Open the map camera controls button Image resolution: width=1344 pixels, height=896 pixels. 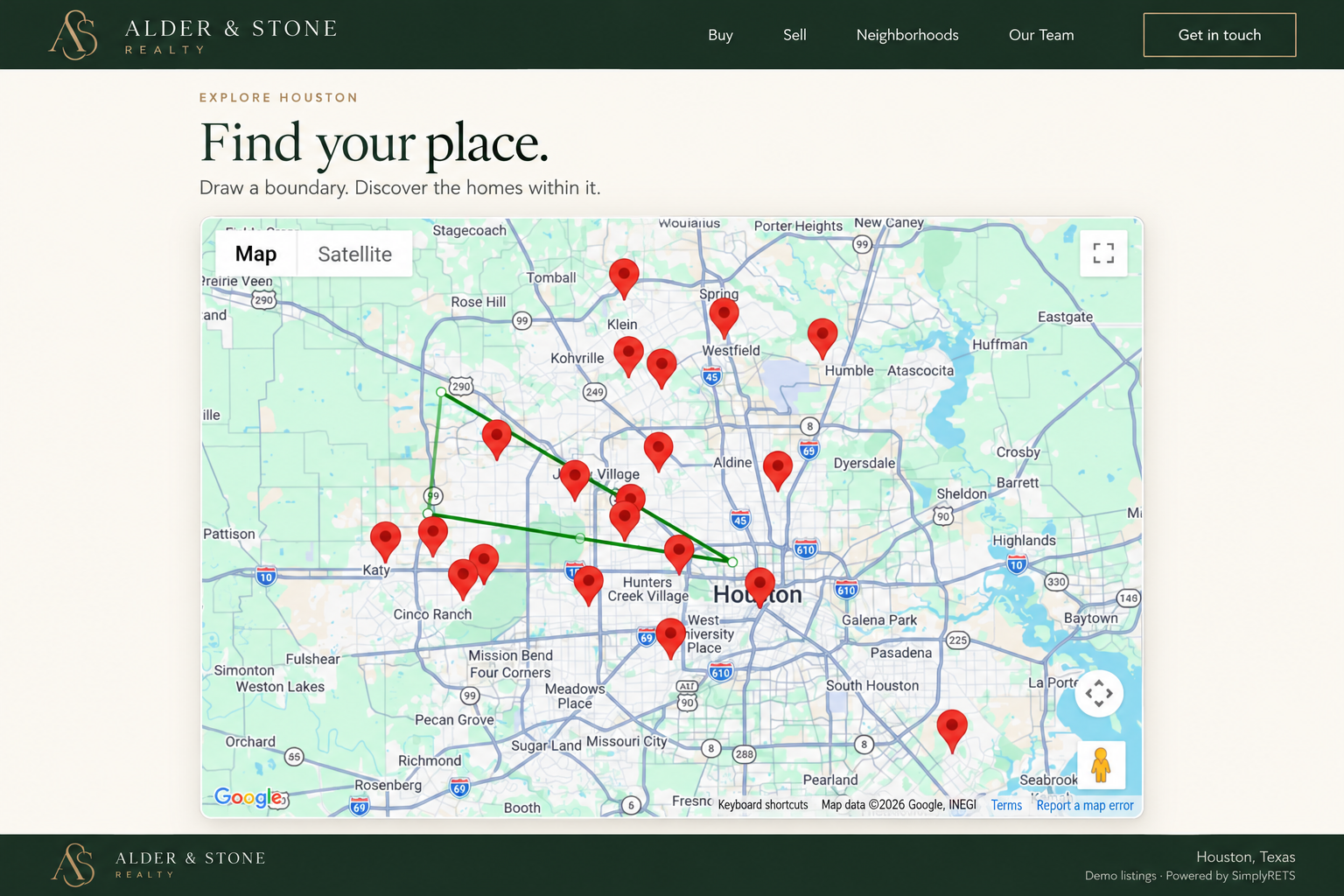tap(1099, 694)
